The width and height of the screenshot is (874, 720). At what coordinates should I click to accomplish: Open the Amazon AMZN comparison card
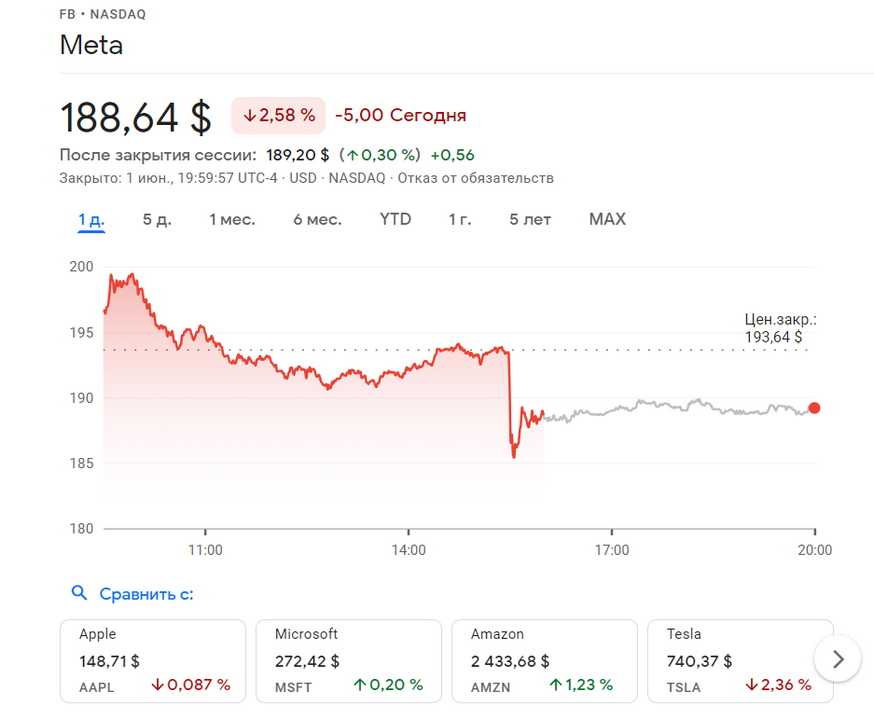(x=544, y=659)
